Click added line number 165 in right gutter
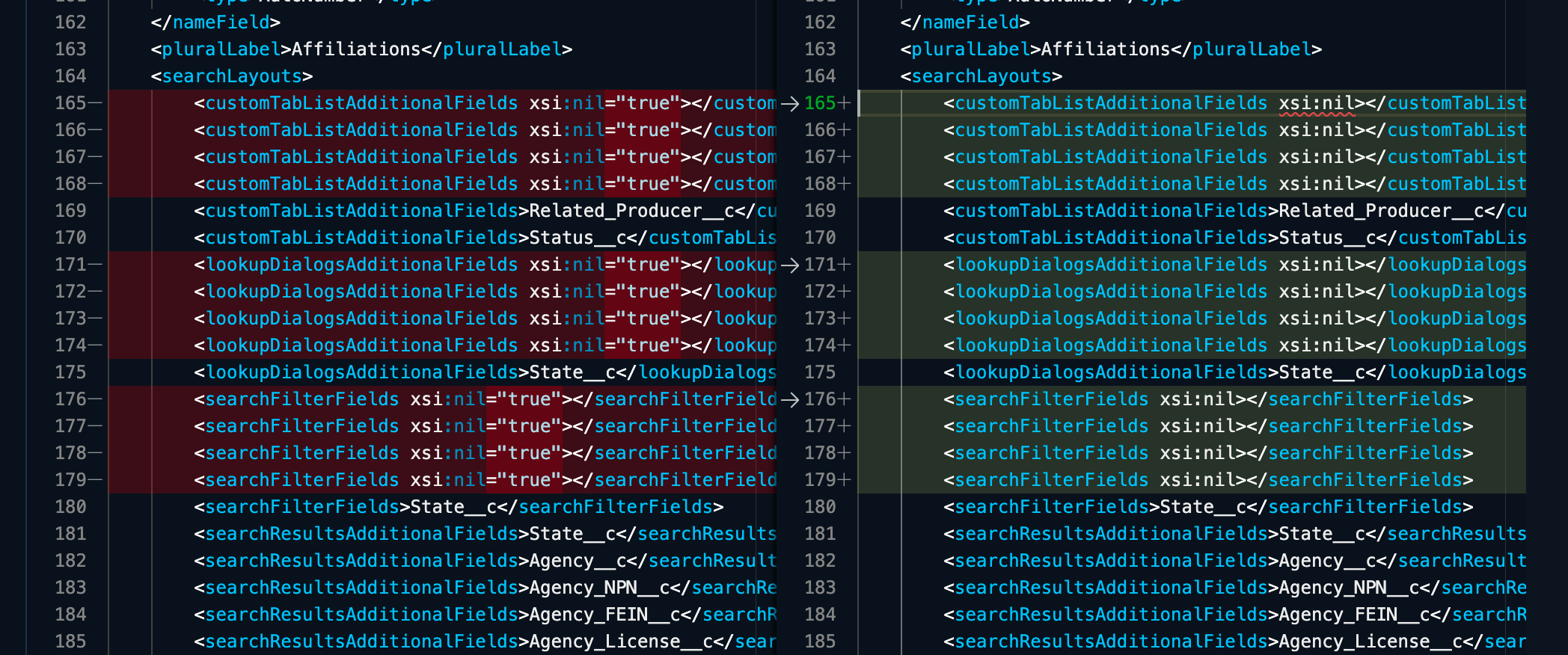Viewport: 1568px width, 655px height. [x=820, y=103]
